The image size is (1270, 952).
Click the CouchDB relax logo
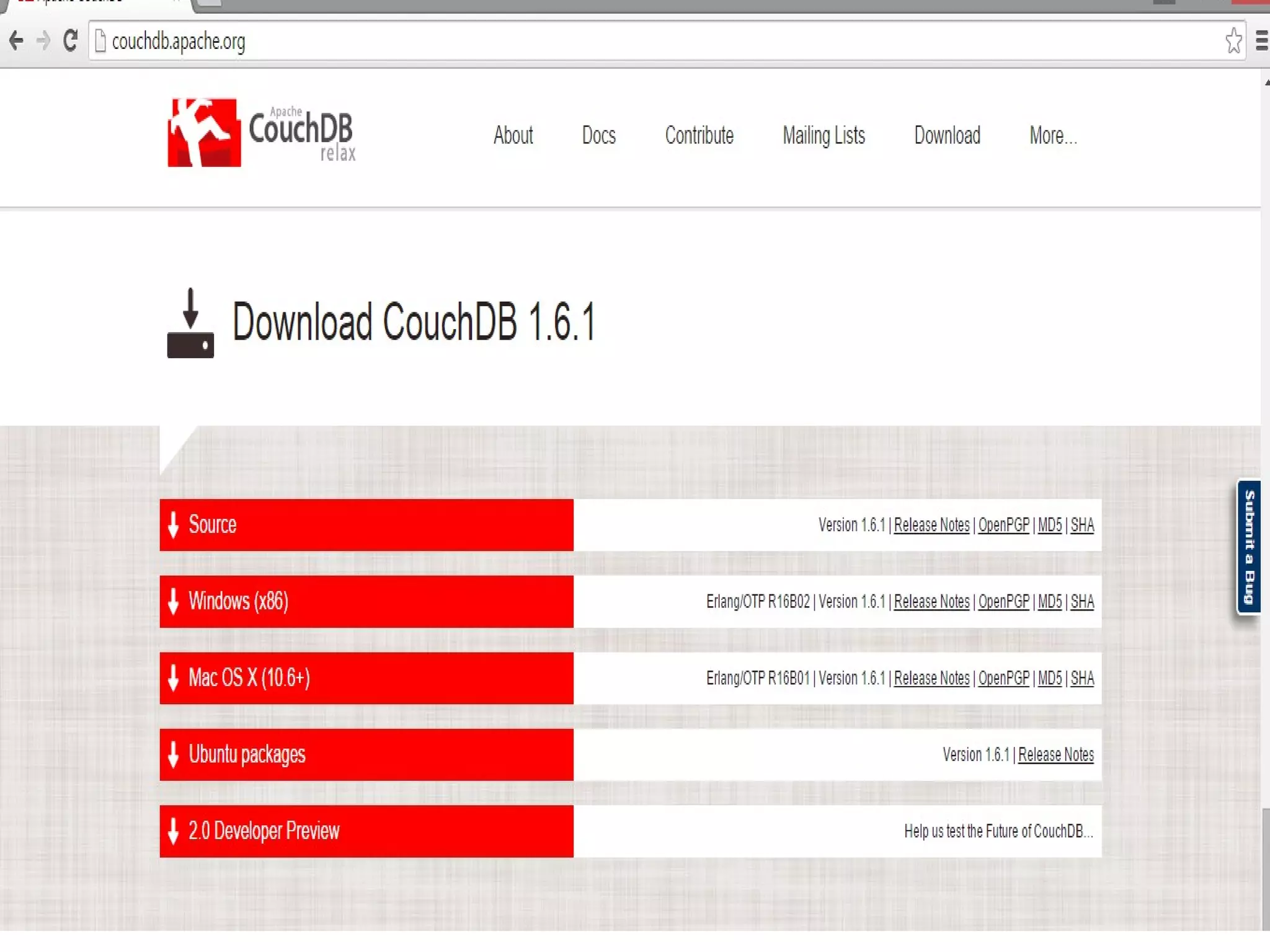(262, 133)
